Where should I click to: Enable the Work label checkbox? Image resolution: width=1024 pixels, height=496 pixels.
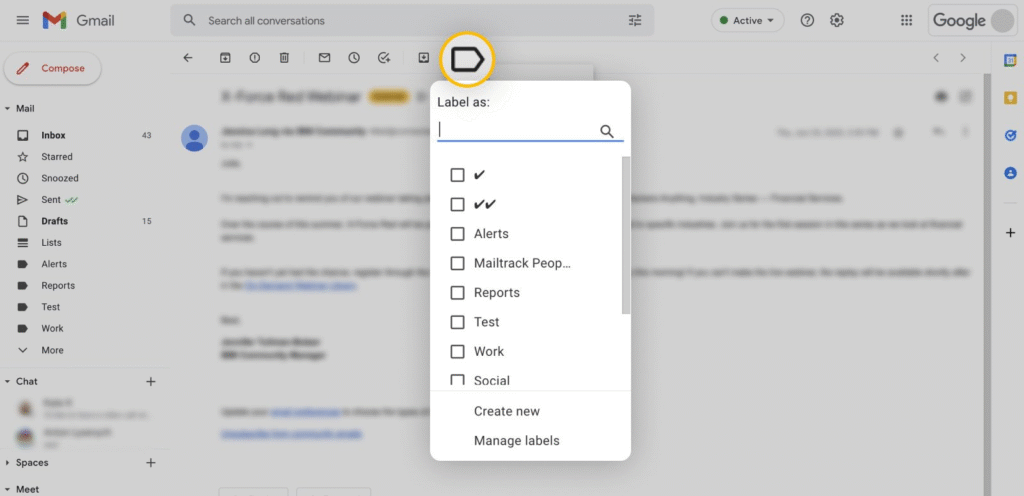457,352
